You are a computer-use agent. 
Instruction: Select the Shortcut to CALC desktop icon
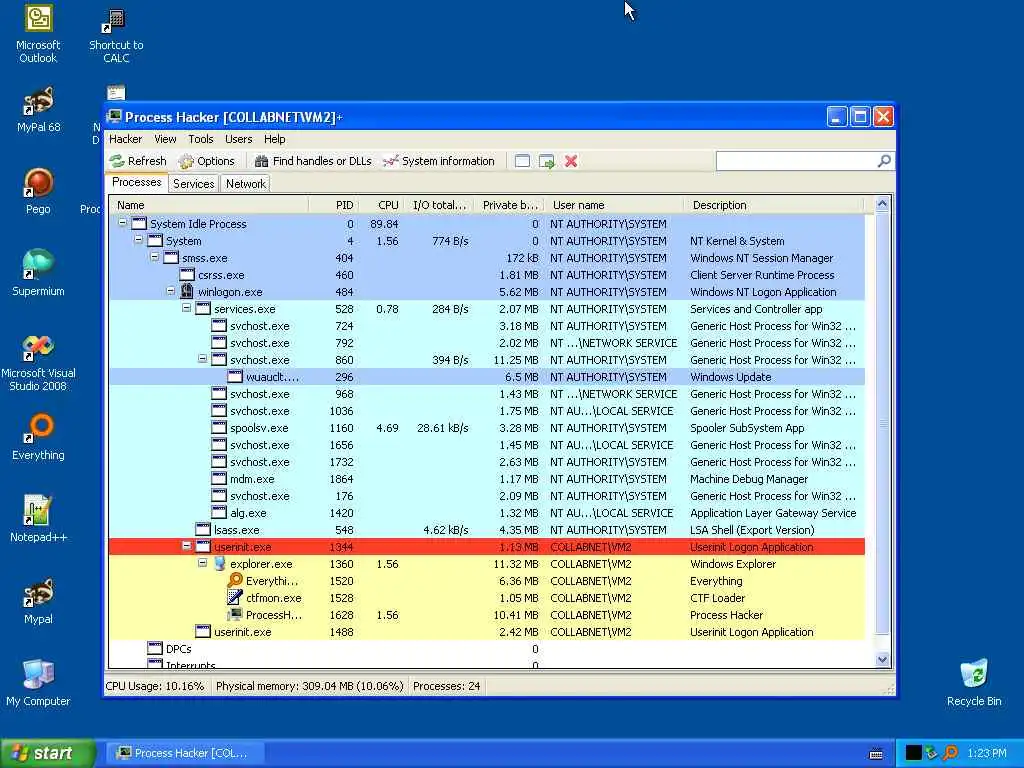point(116,35)
